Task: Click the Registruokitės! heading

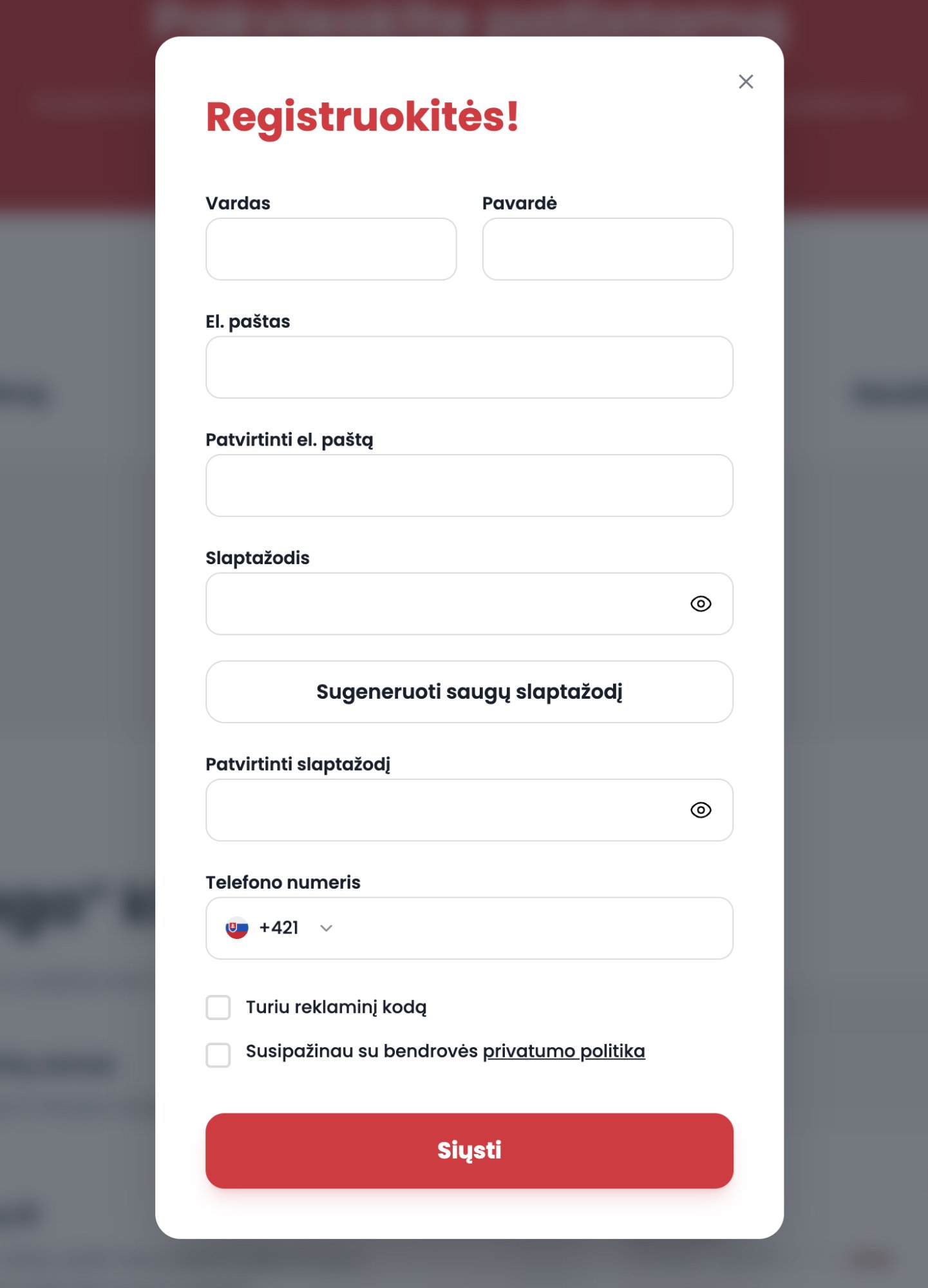Action: [x=363, y=117]
